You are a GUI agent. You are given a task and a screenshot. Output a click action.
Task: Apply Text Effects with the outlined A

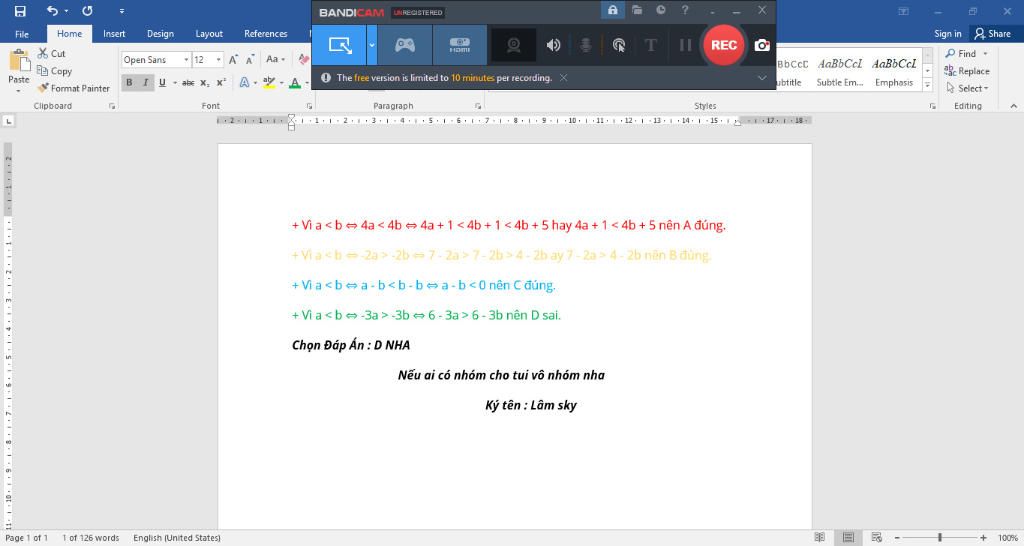pyautogui.click(x=244, y=82)
